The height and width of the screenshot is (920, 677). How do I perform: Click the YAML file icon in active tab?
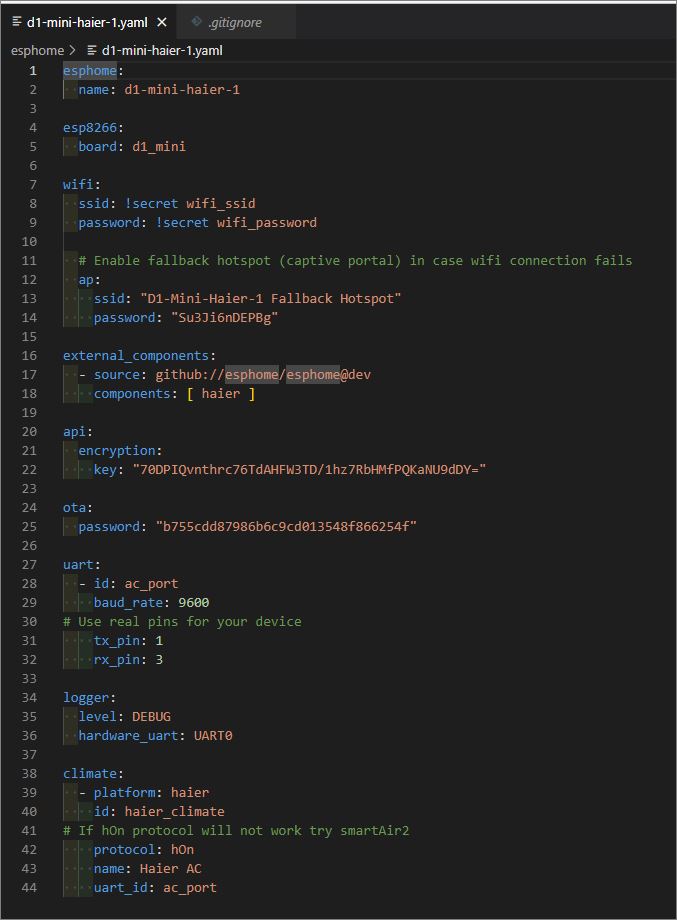(x=17, y=22)
